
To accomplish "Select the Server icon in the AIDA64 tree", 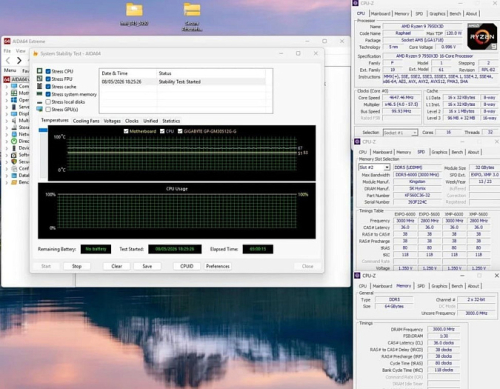I will tap(14, 107).
